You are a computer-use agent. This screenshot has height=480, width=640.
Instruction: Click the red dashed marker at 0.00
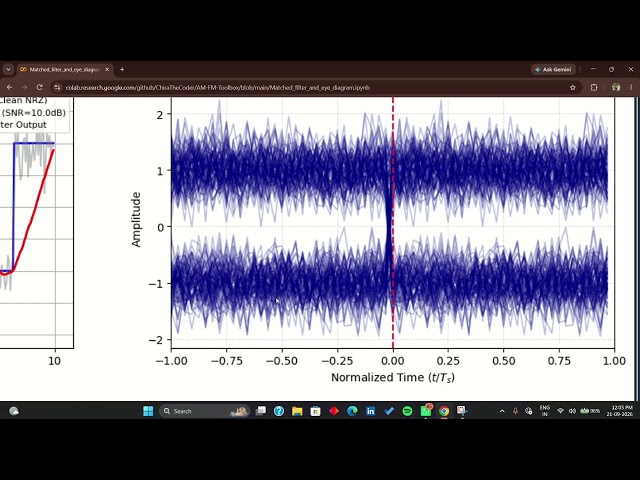tap(393, 222)
